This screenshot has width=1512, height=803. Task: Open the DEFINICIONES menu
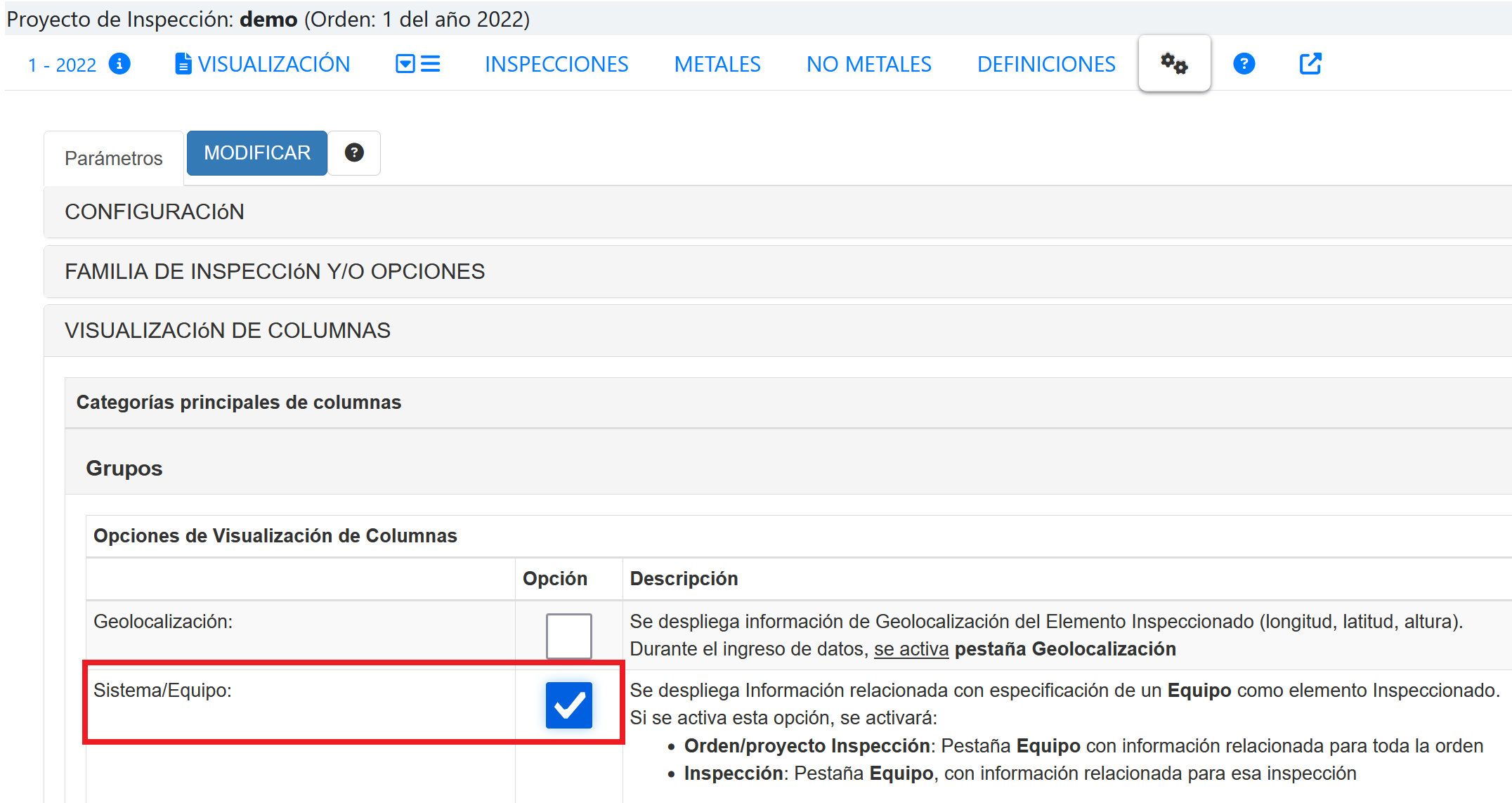click(x=1045, y=64)
